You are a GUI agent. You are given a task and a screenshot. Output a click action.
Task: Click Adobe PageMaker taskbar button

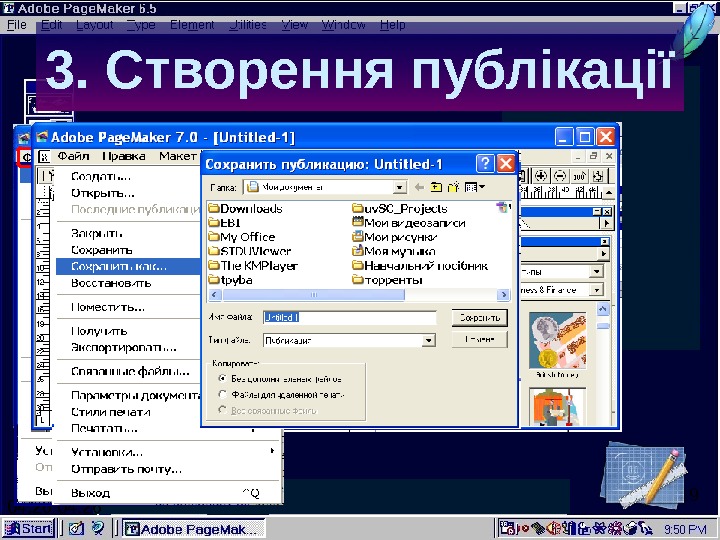193,529
